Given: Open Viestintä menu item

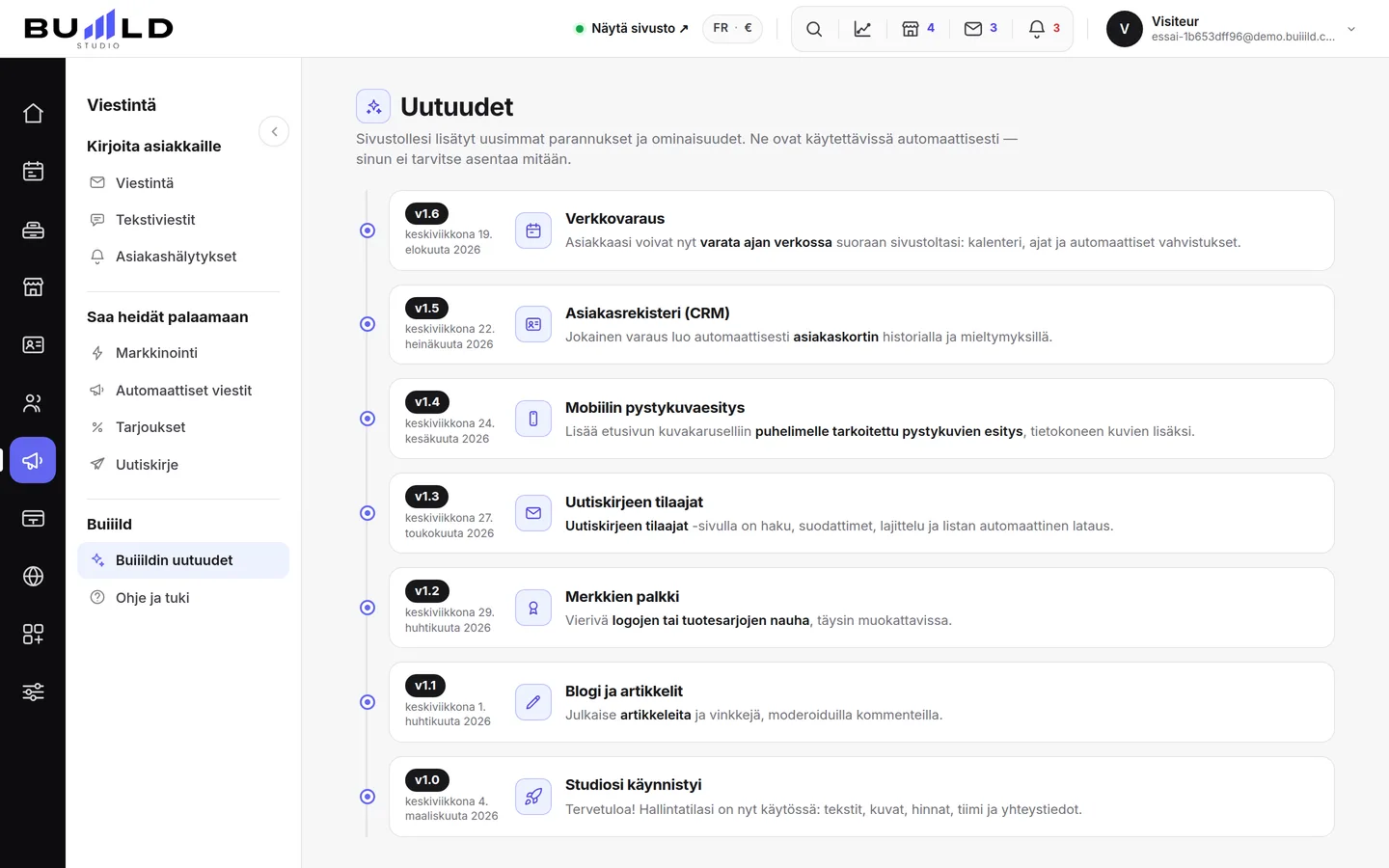Looking at the screenshot, I should click(183, 183).
